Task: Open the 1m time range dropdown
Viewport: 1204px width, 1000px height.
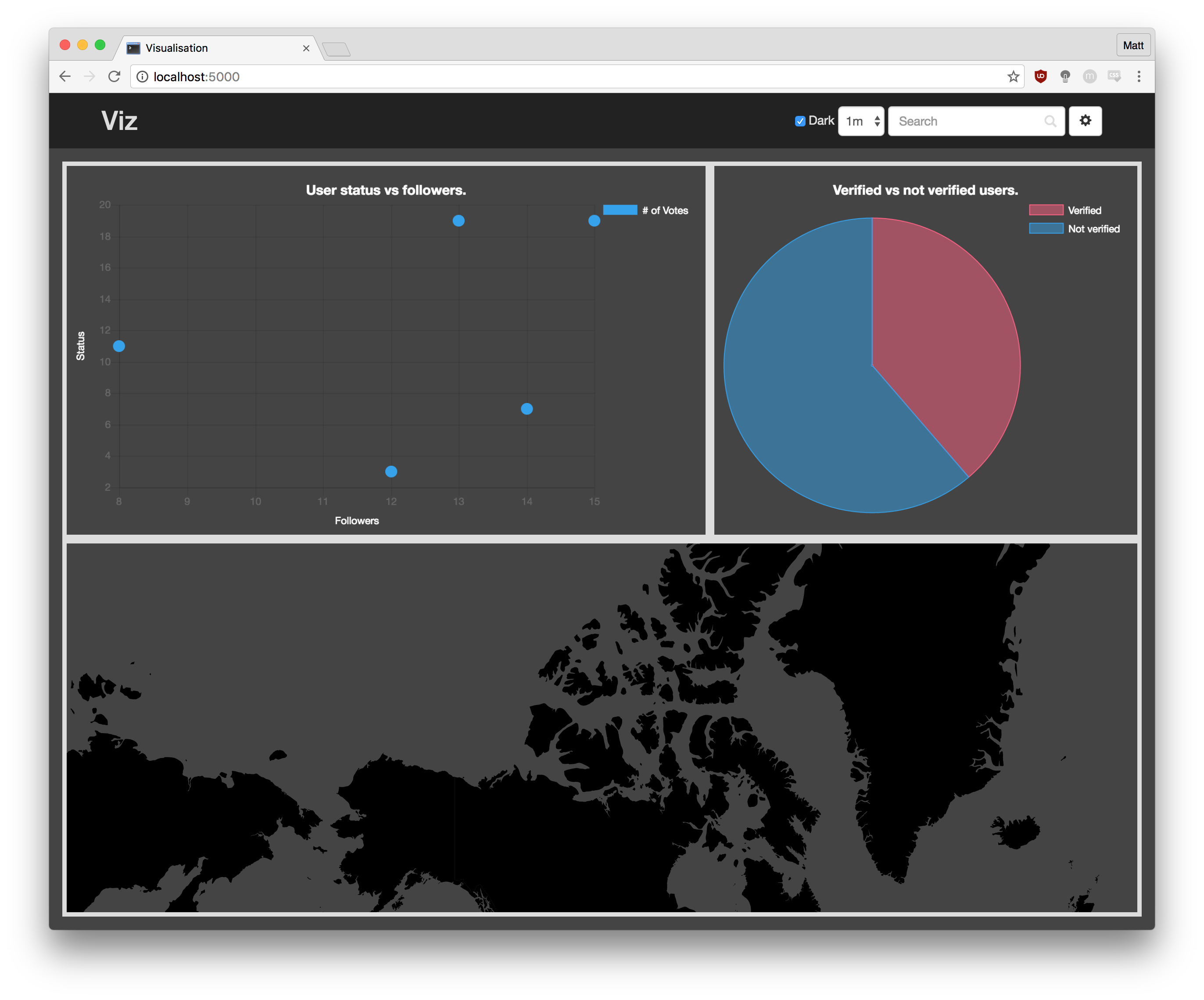Action: [x=861, y=121]
